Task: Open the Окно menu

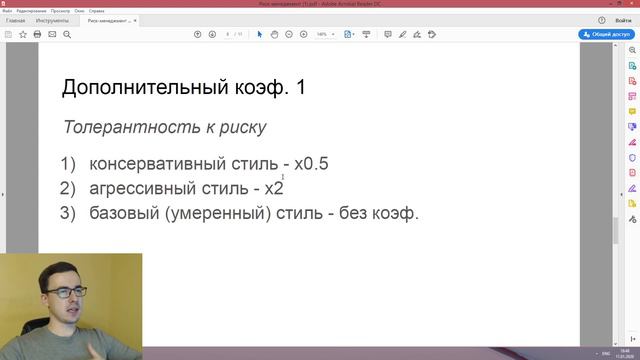Action: [x=80, y=11]
